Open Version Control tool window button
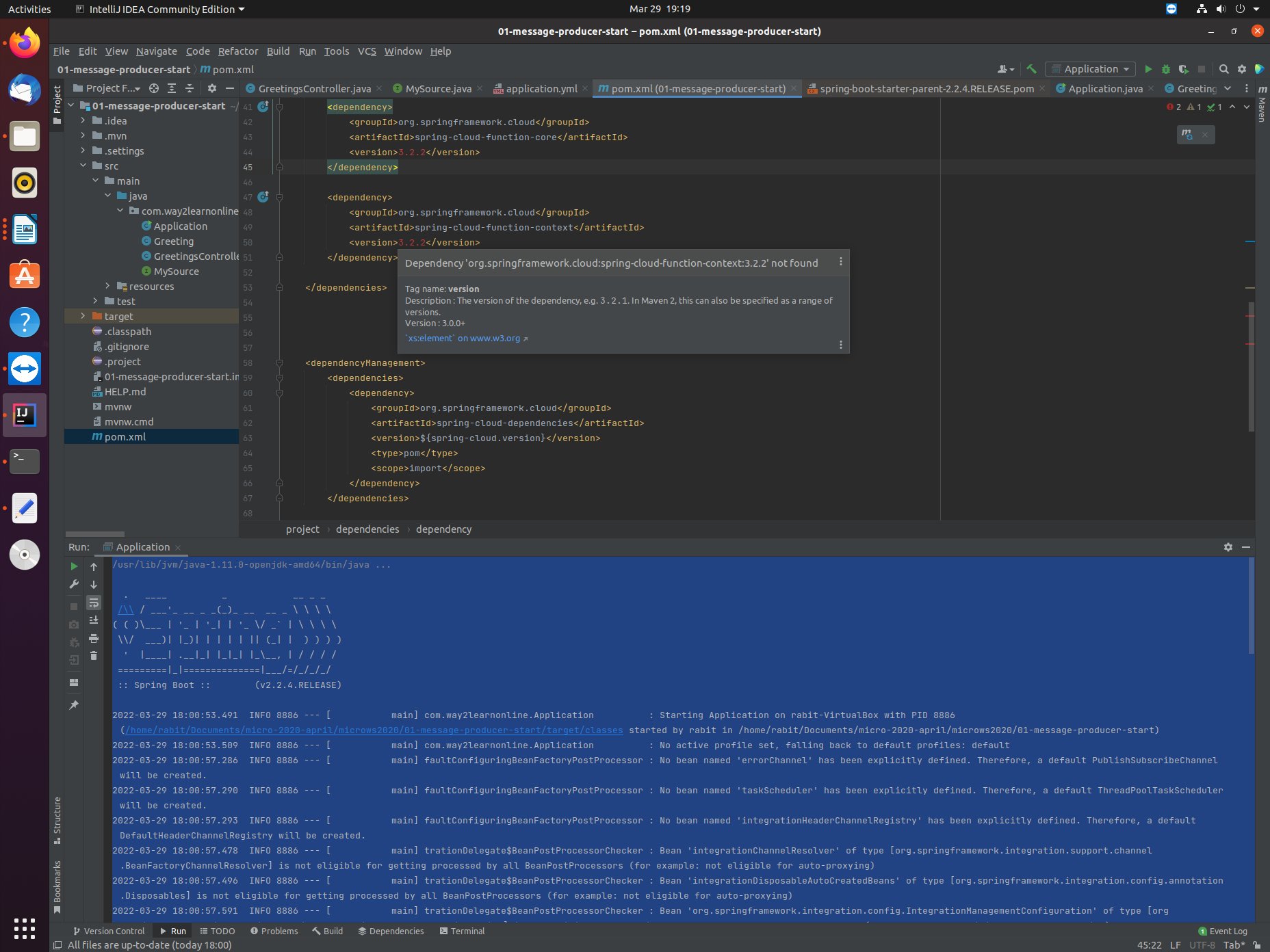The height and width of the screenshot is (952, 1270). pos(108,931)
